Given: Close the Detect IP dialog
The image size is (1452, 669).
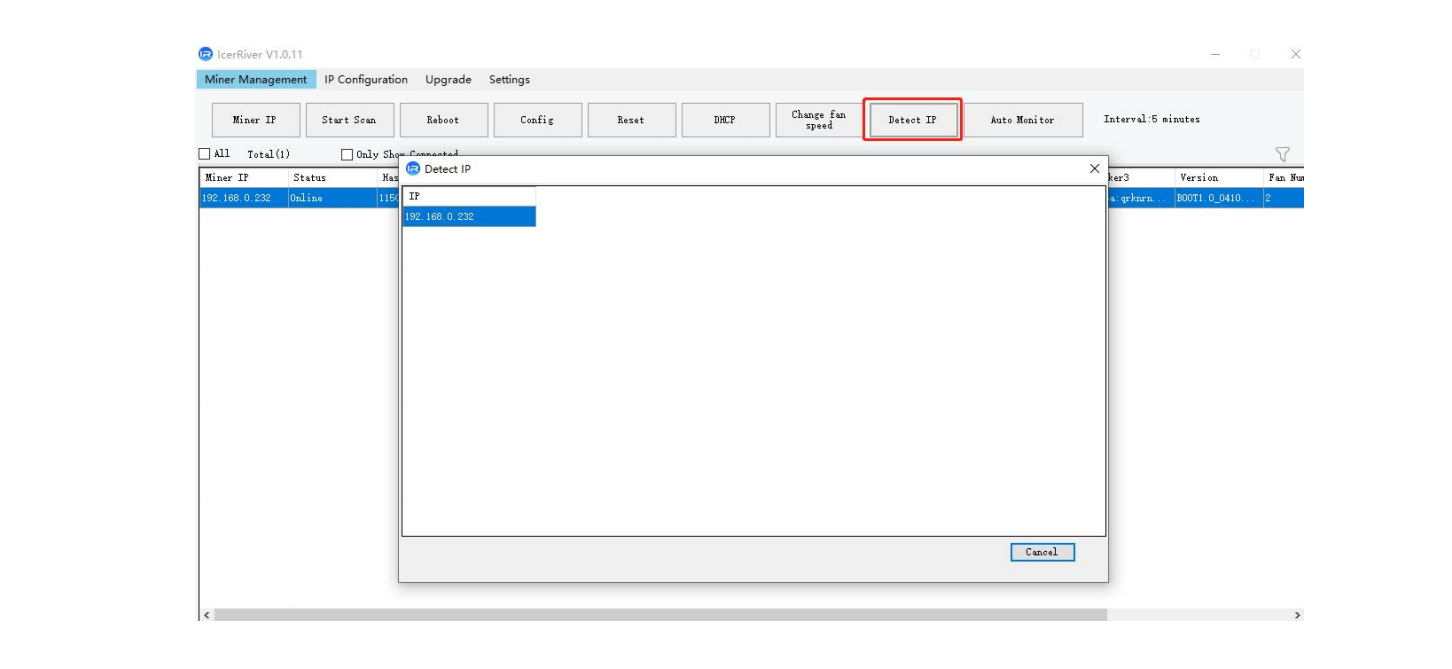Looking at the screenshot, I should pos(1094,169).
